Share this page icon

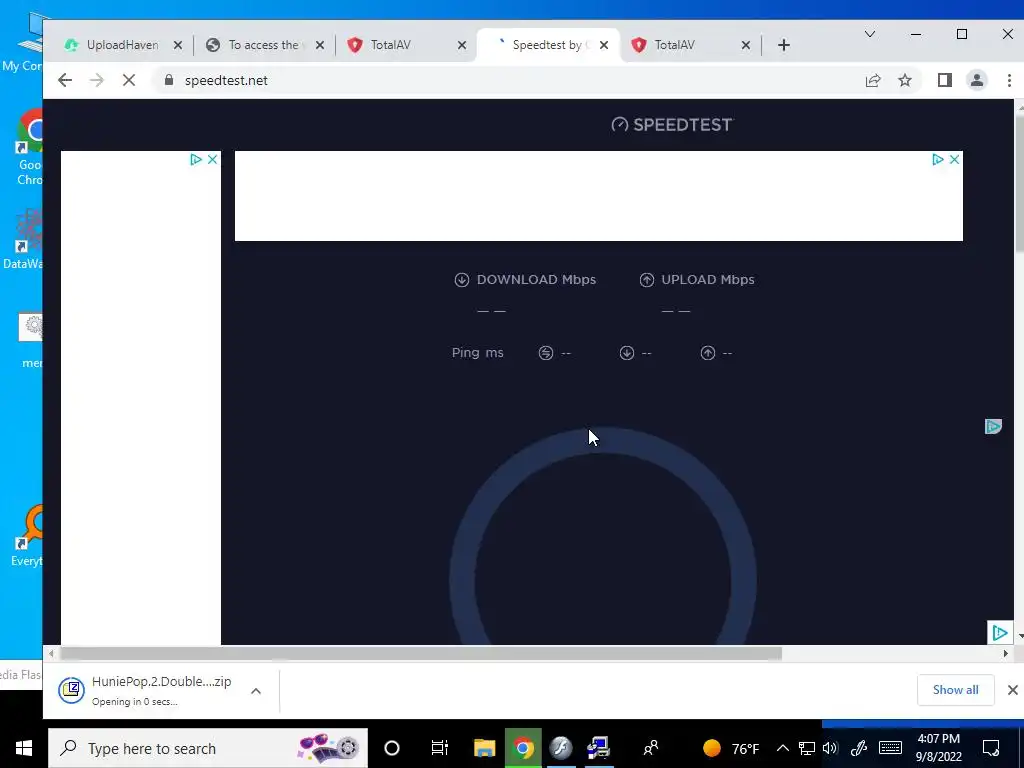873,80
